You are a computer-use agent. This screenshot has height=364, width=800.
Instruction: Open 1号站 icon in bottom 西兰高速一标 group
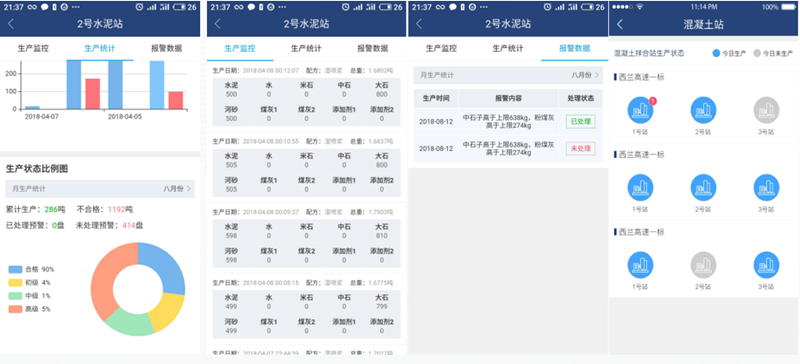[x=640, y=264]
